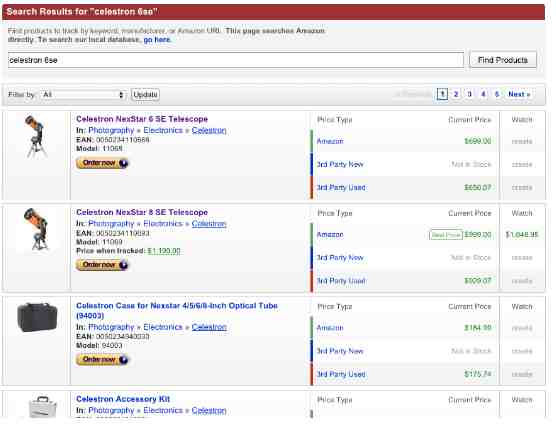Open 3rd Party Used for NexStar 8 SE
The image size is (556, 425).
[341, 281]
